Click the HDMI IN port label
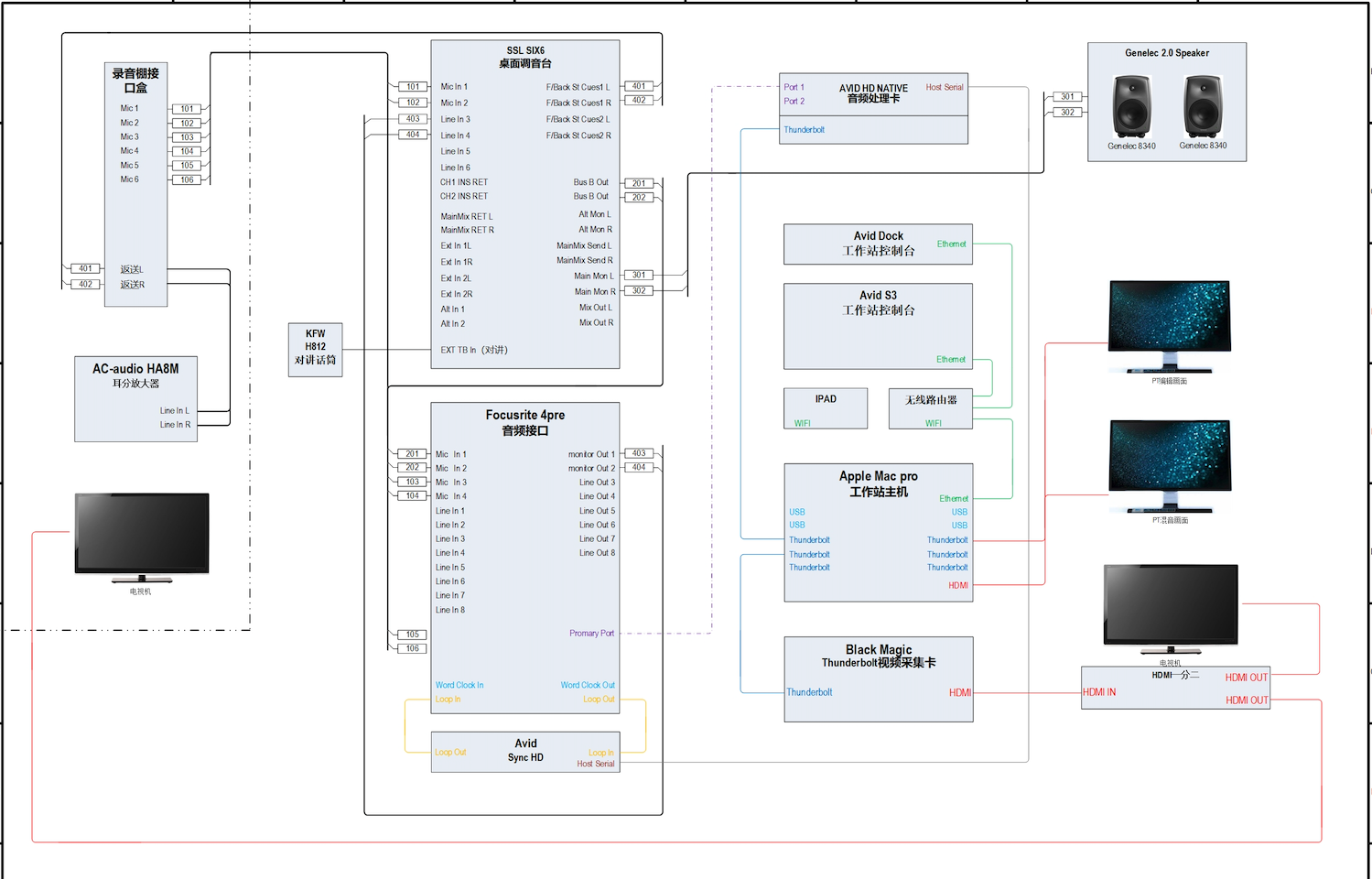Screen dimensions: 1372x879 pos(1099,692)
